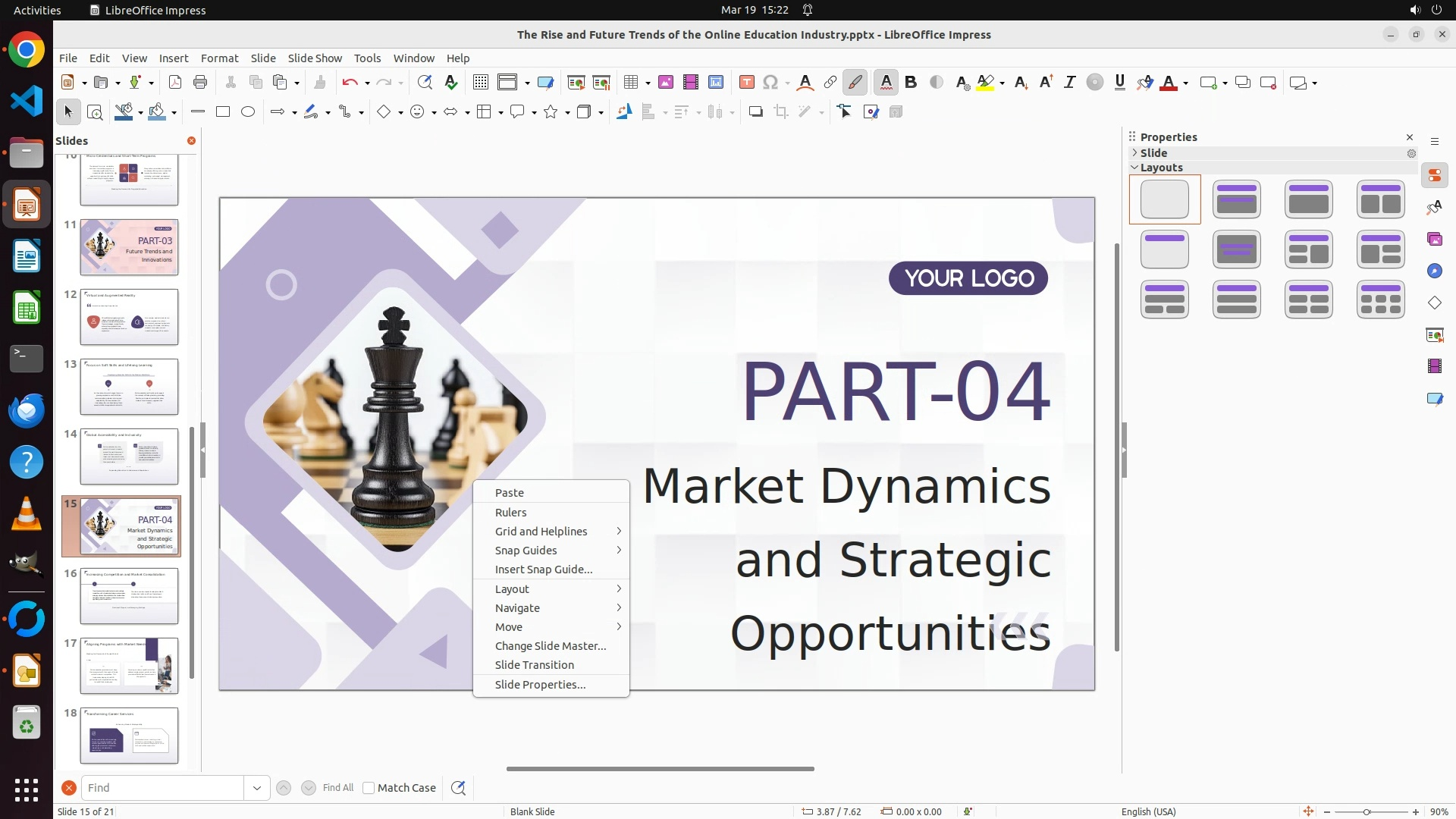Click the Bold formatting icon
The height and width of the screenshot is (819, 1456).
[x=911, y=83]
